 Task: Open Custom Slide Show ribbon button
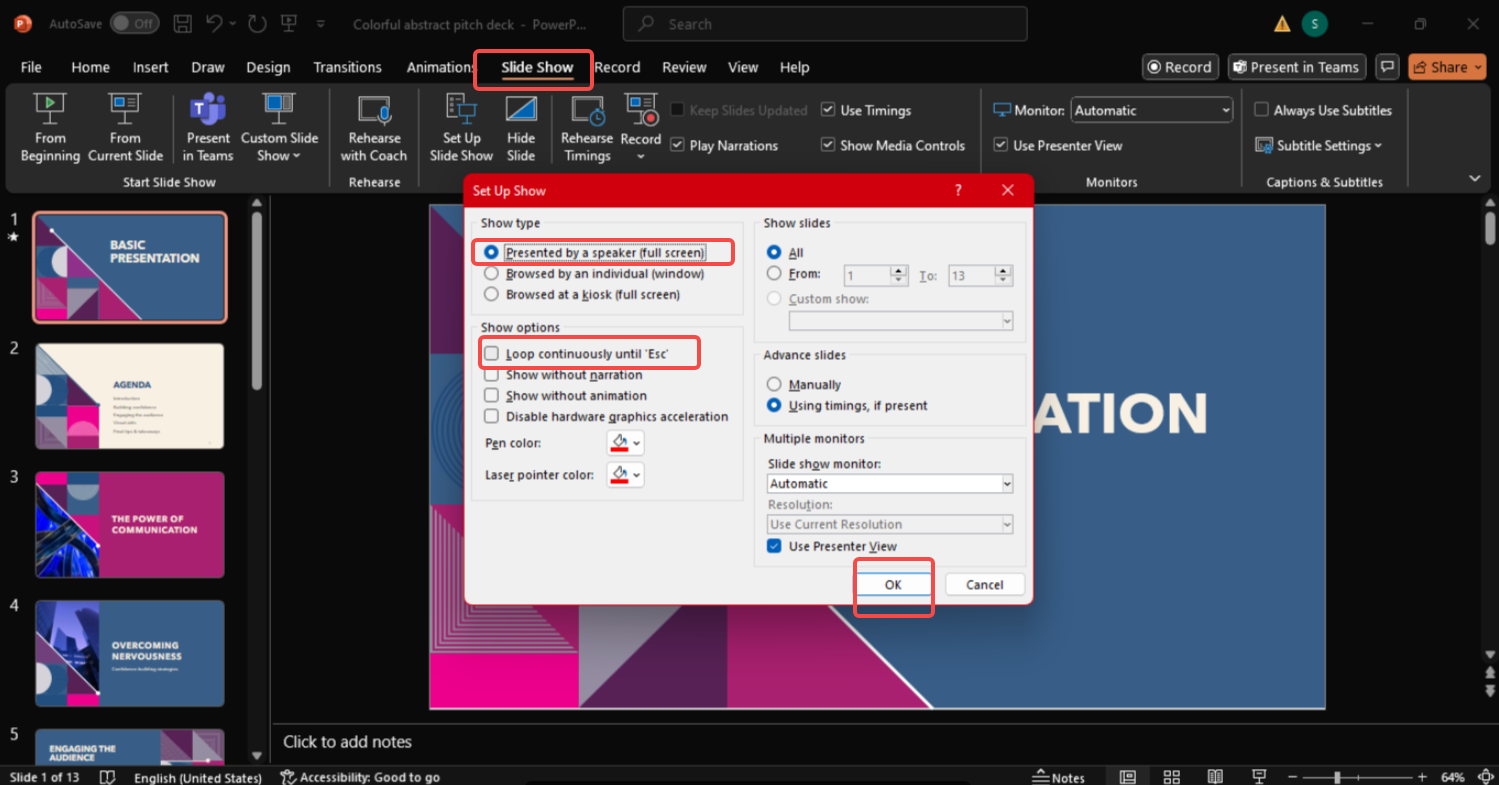[x=279, y=127]
